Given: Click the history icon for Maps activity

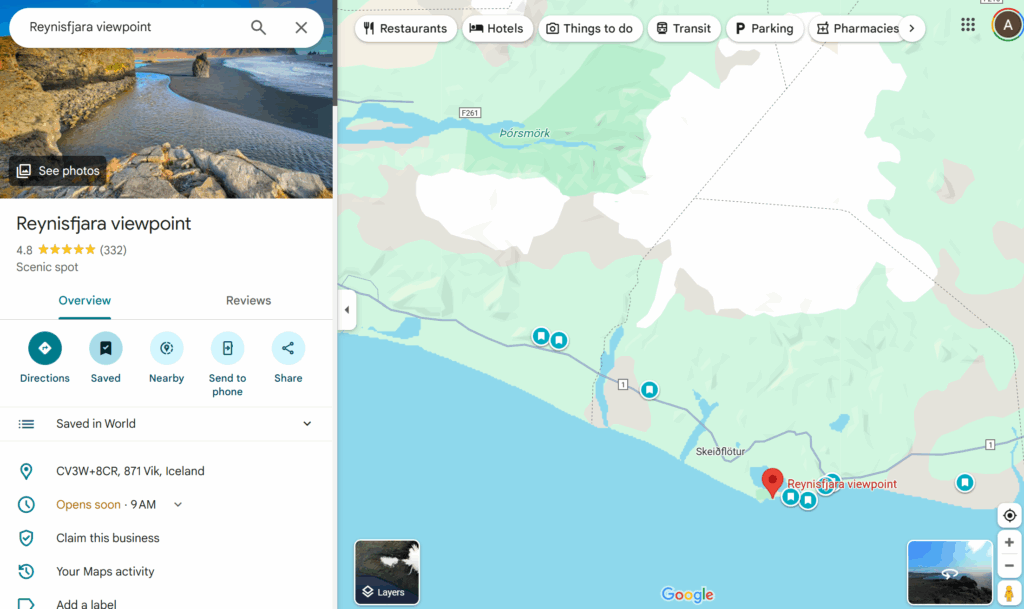Looking at the screenshot, I should point(26,572).
